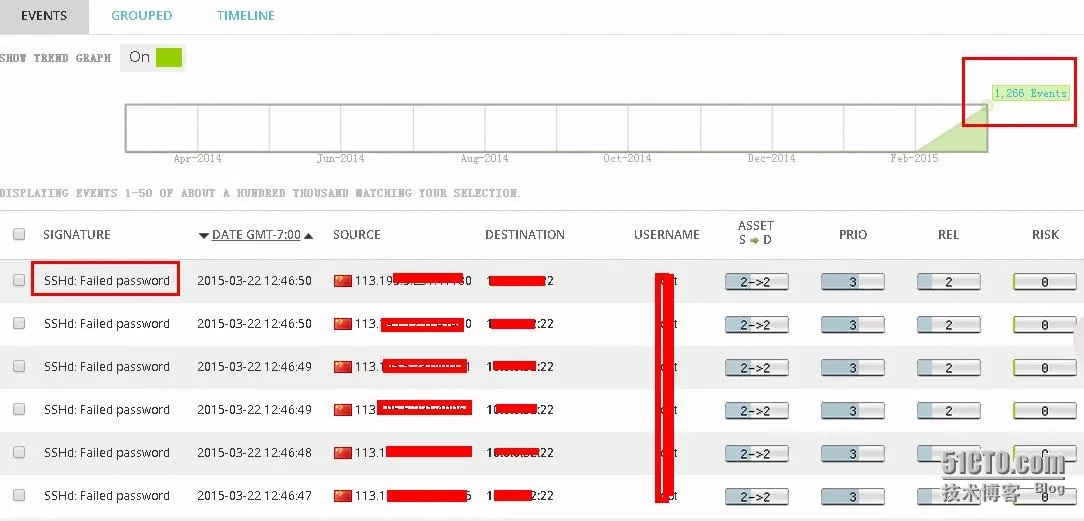Click the ascending sort arrow after DATE

point(308,236)
